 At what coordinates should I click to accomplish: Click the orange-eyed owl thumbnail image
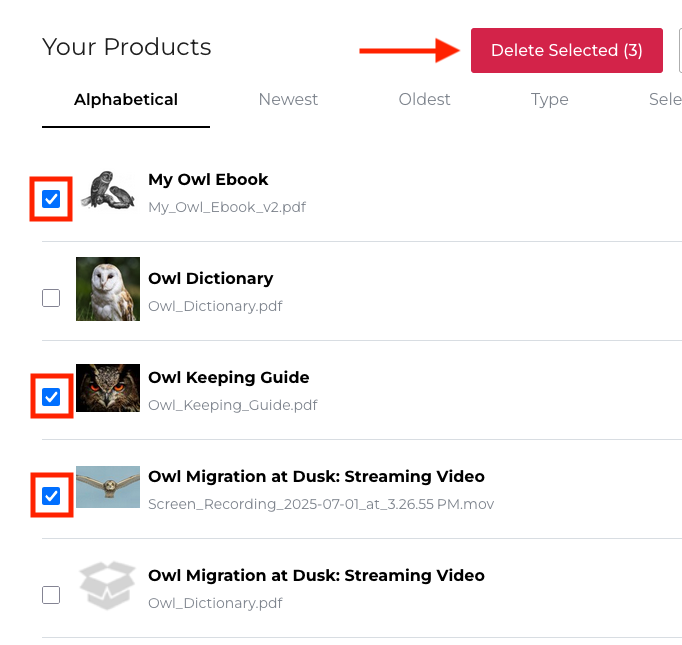[108, 388]
